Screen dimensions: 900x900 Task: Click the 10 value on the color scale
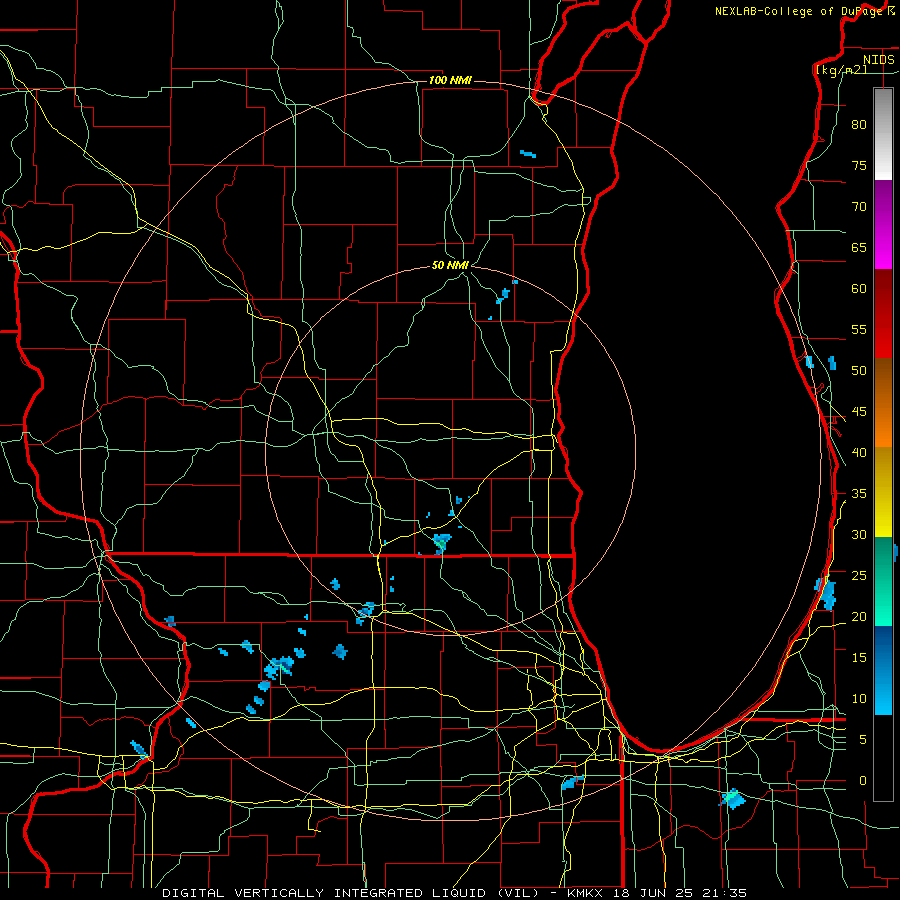pyautogui.click(x=859, y=699)
